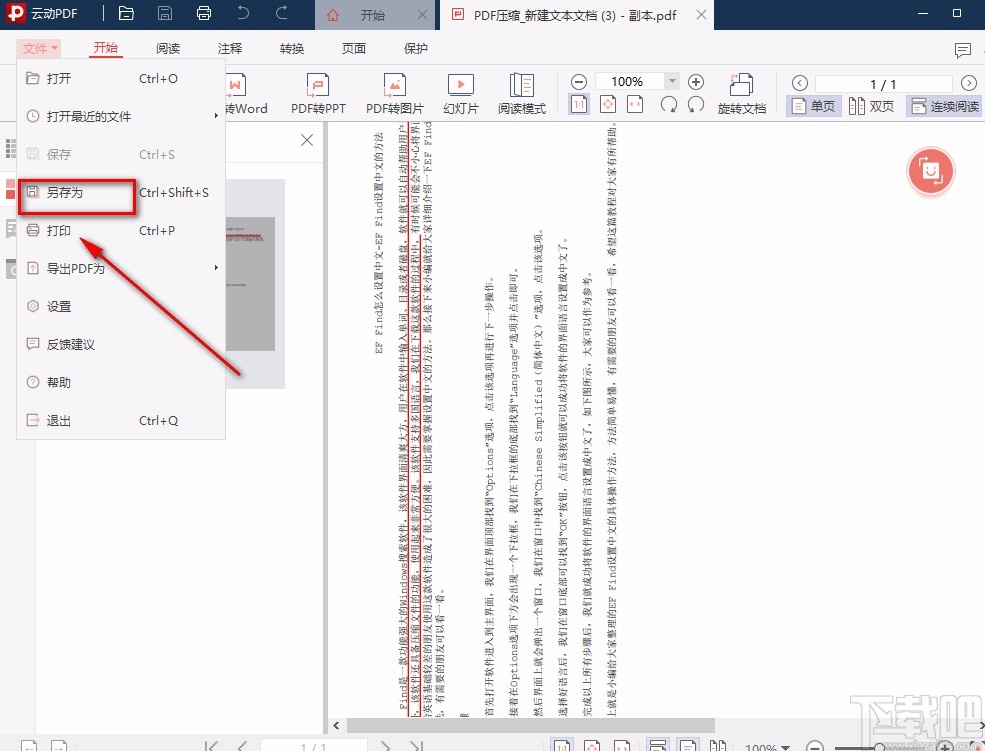Image resolution: width=985 pixels, height=751 pixels.
Task: Rotate view counterclockwise with toolbar icon
Action: pos(695,105)
